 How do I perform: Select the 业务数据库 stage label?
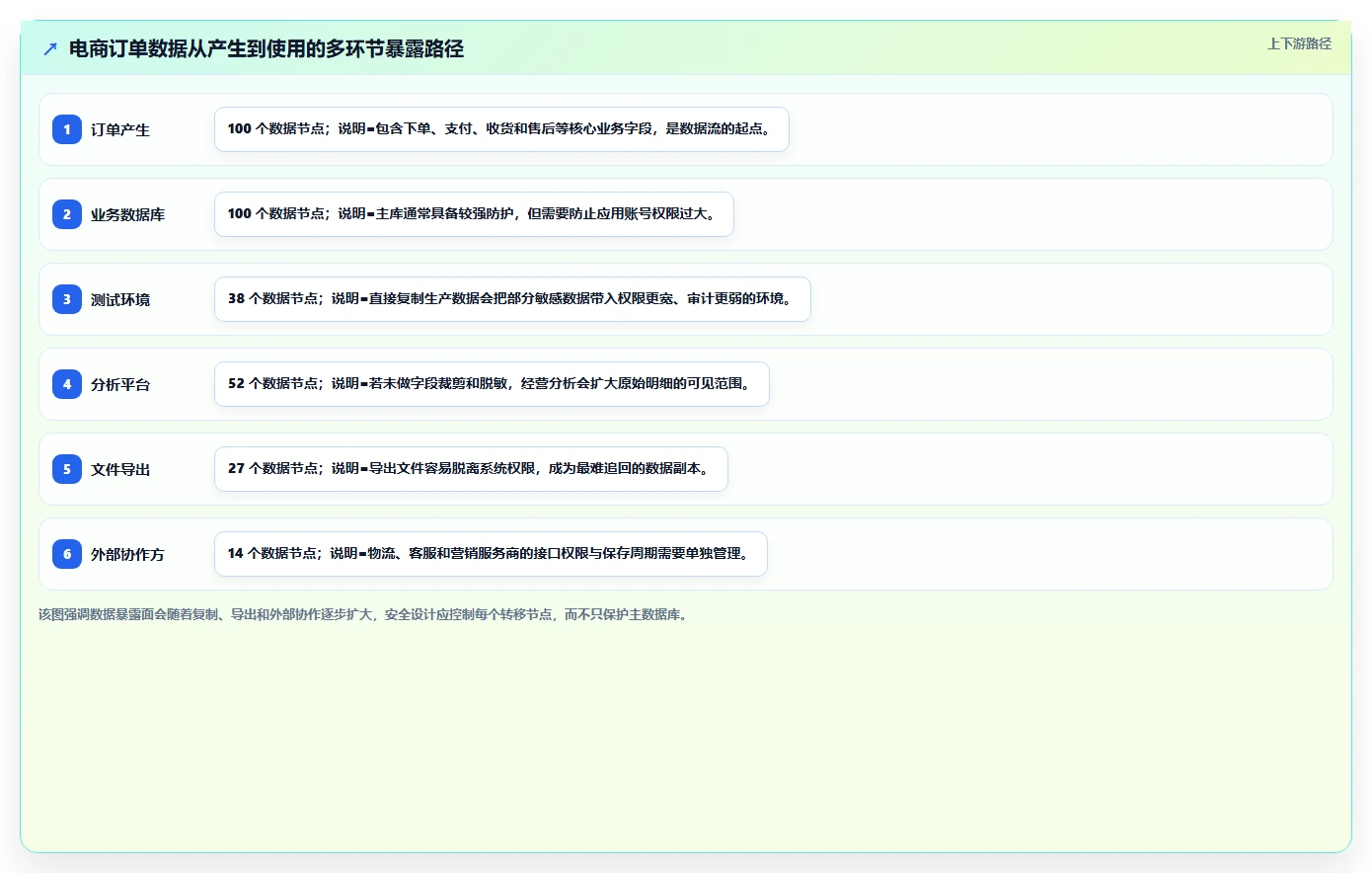(127, 214)
